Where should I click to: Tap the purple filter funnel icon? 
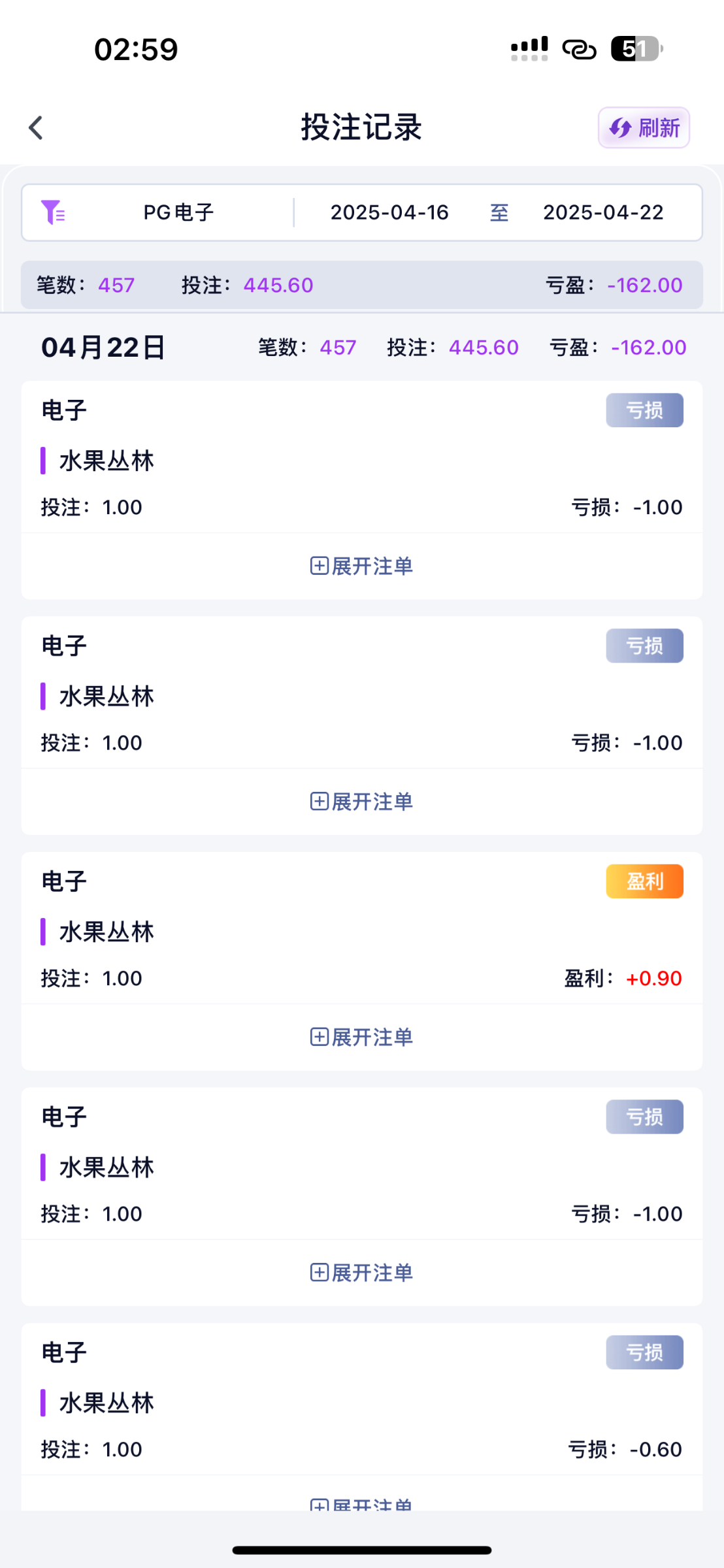52,212
